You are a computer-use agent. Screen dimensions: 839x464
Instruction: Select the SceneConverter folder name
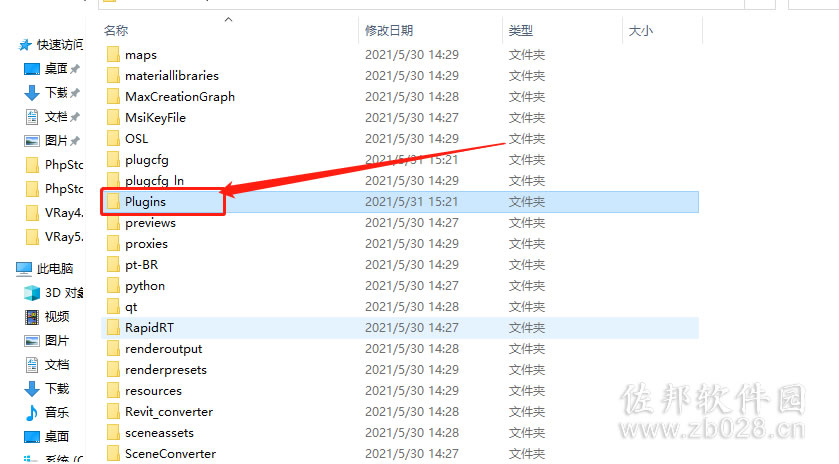pyautogui.click(x=170, y=454)
